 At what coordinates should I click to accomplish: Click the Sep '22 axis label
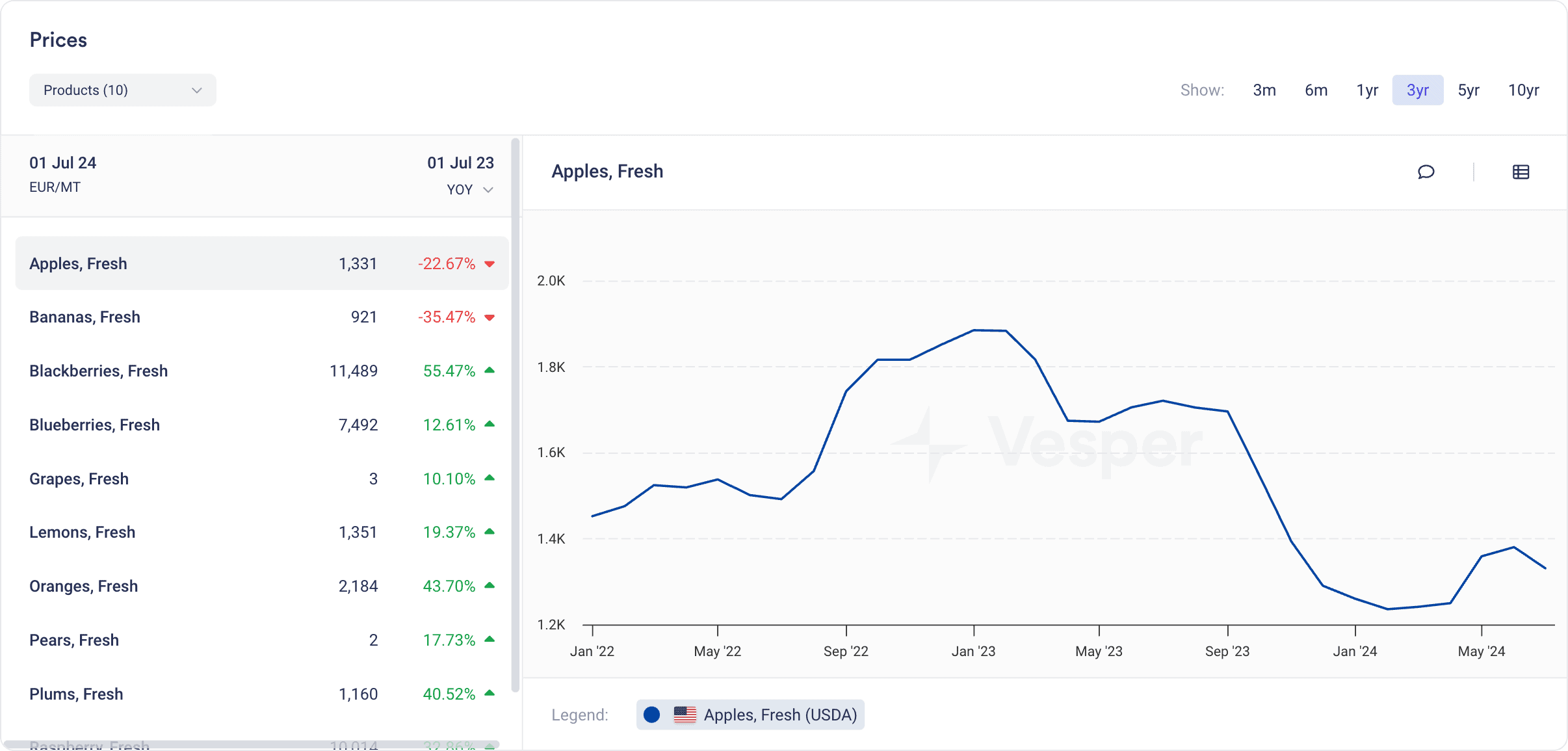846,652
